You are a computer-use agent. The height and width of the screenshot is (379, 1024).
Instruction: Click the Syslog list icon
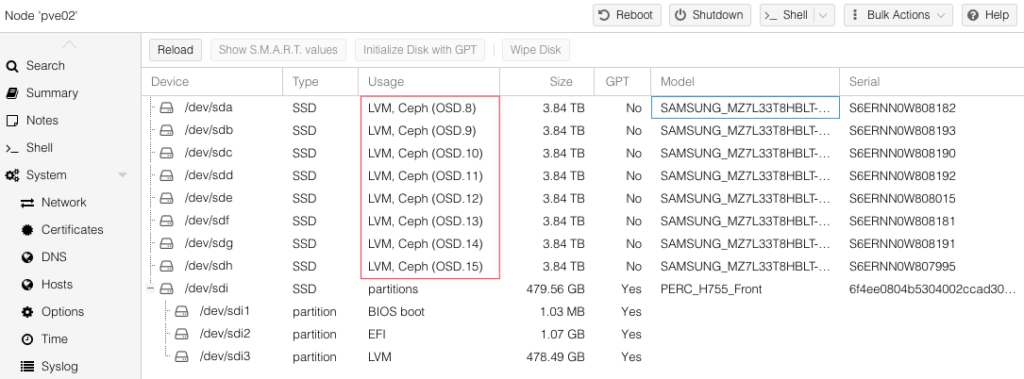[x=27, y=367]
